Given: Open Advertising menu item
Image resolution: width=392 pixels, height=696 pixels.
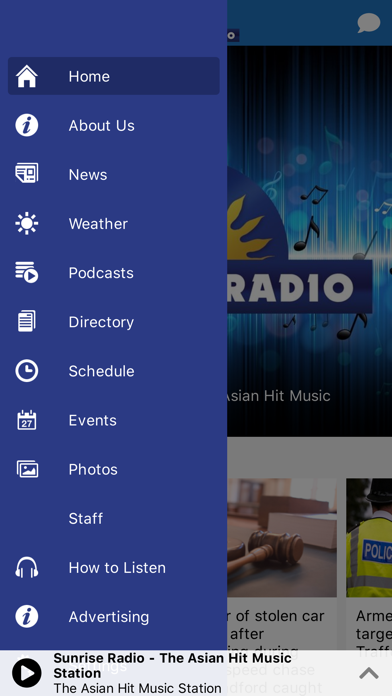Looking at the screenshot, I should (114, 617).
